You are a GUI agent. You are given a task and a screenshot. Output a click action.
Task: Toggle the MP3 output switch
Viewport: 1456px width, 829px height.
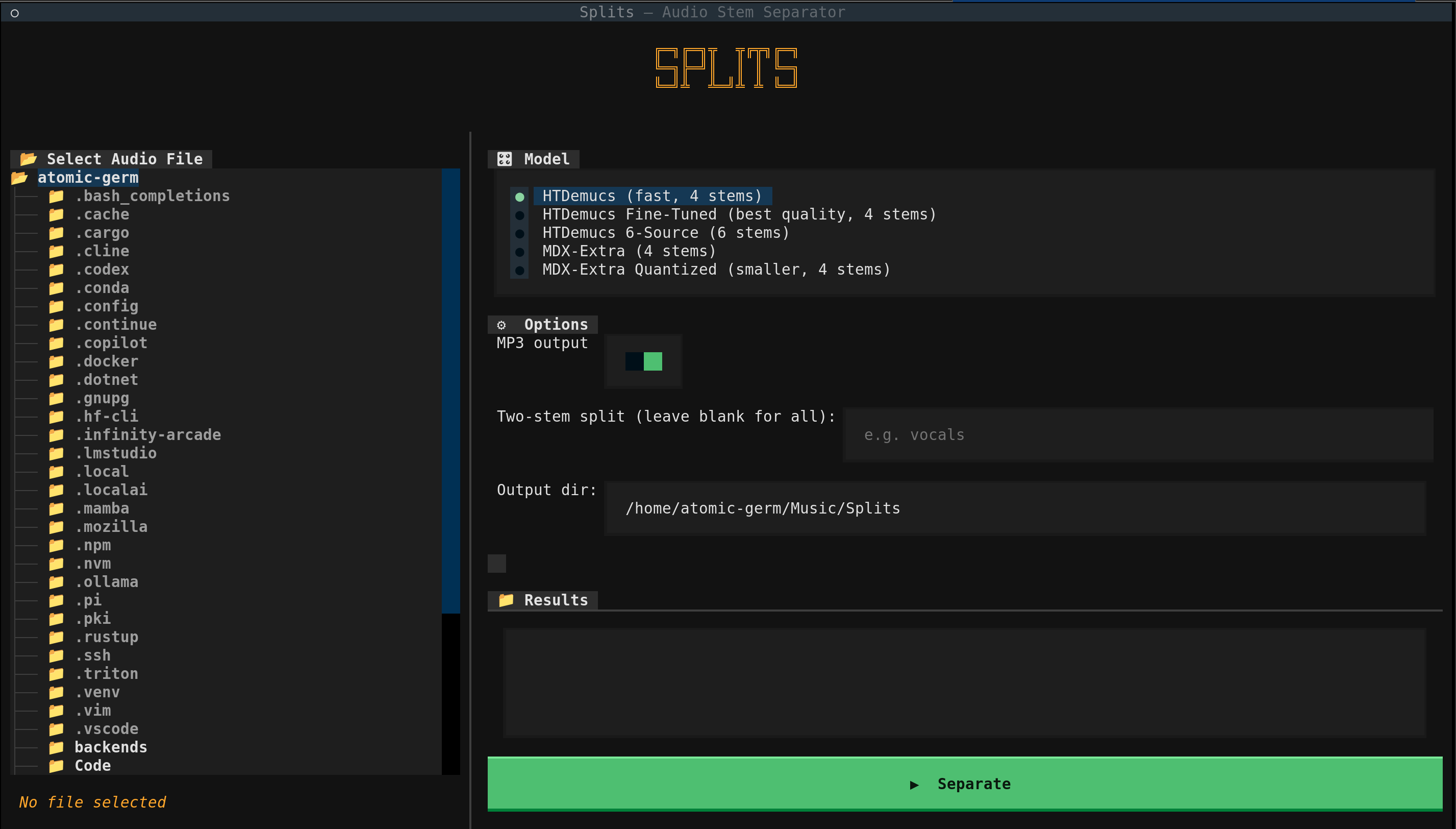tap(643, 361)
